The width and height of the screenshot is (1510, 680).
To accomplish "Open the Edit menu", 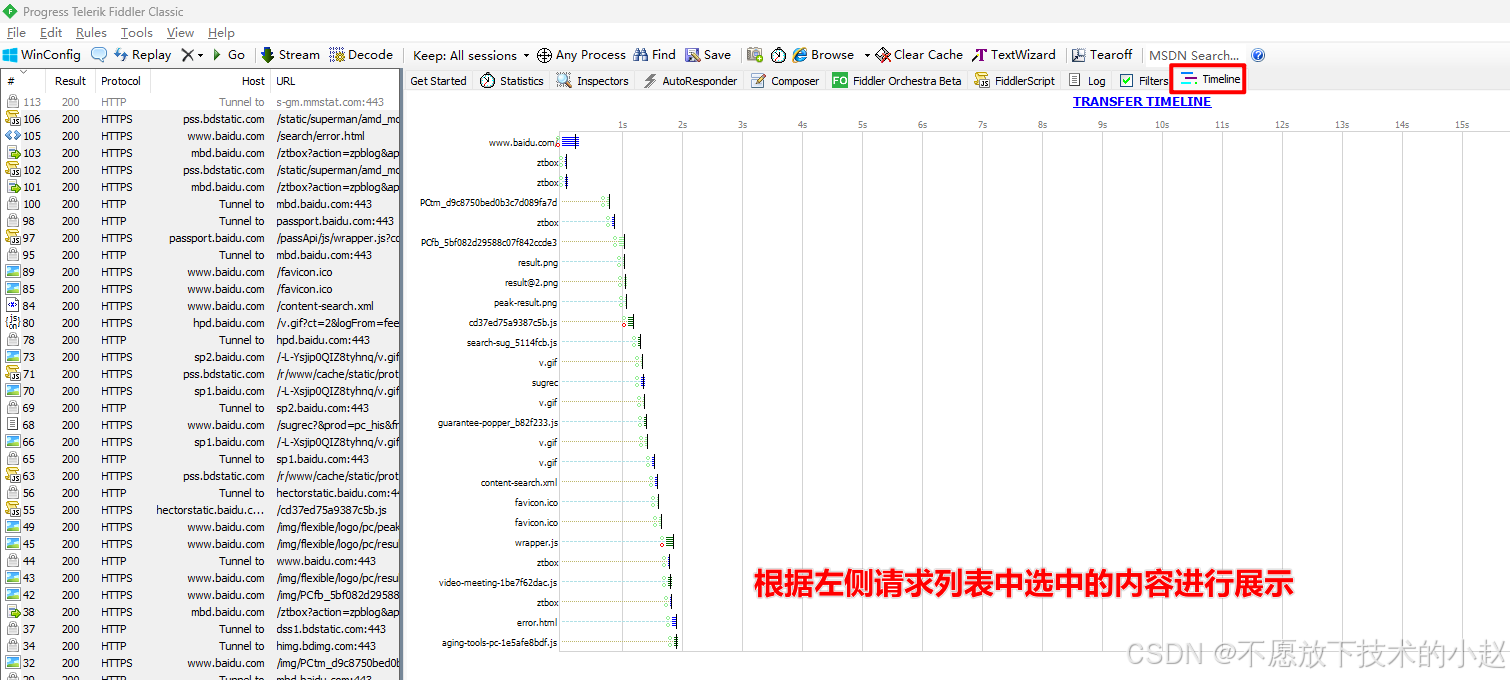I will (51, 33).
